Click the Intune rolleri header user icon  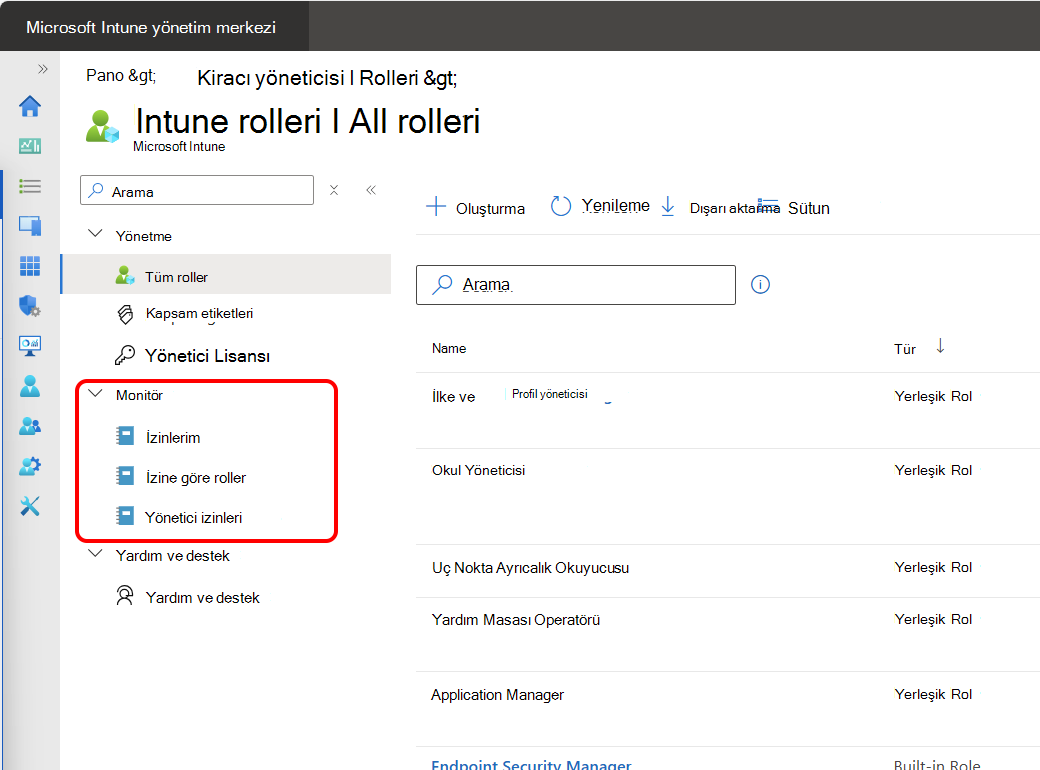pyautogui.click(x=102, y=127)
